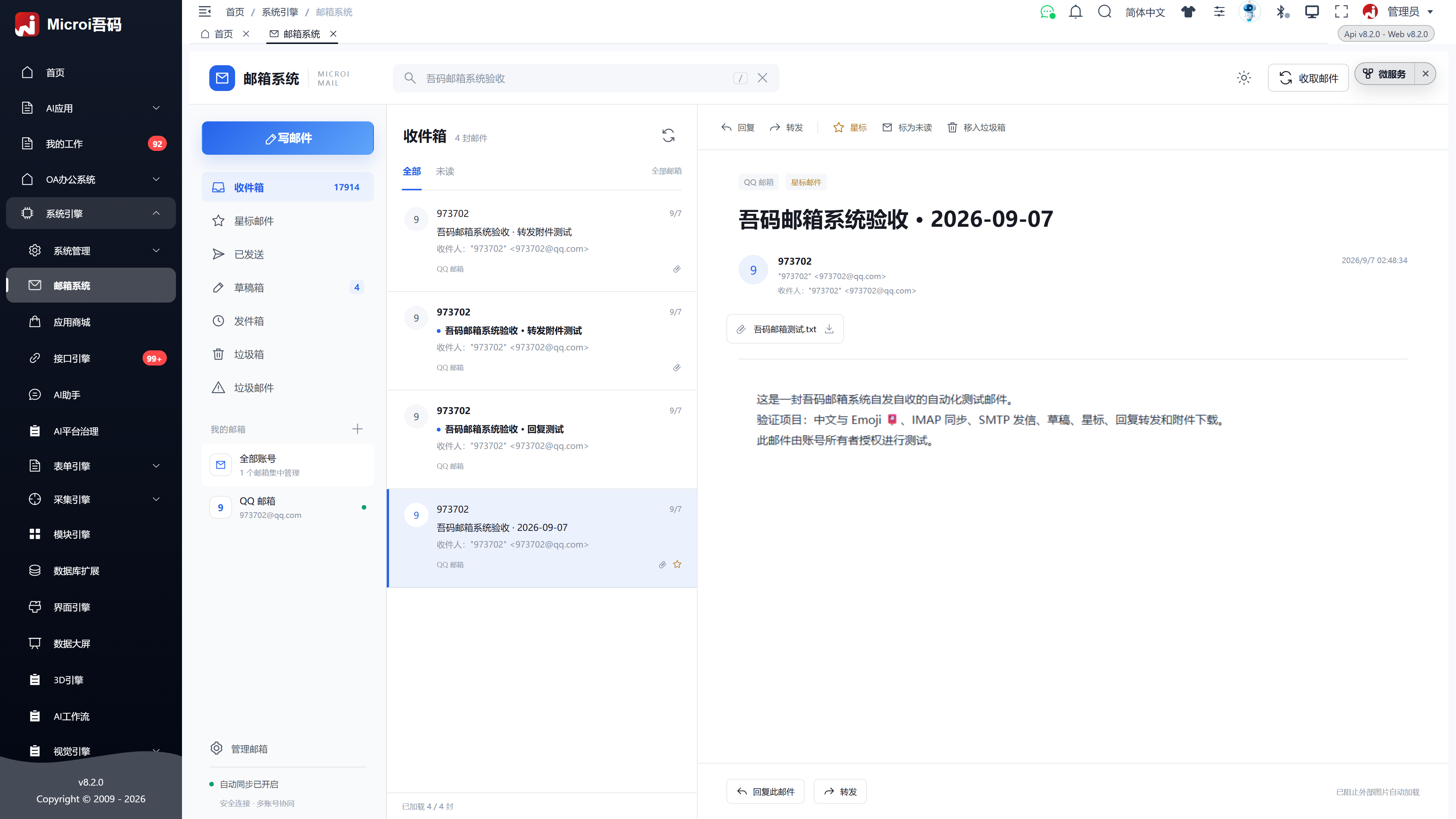This screenshot has width=1456, height=819.
Task: Select QQ 邮箱 account 973702@qq.com
Action: pyautogui.click(x=287, y=508)
